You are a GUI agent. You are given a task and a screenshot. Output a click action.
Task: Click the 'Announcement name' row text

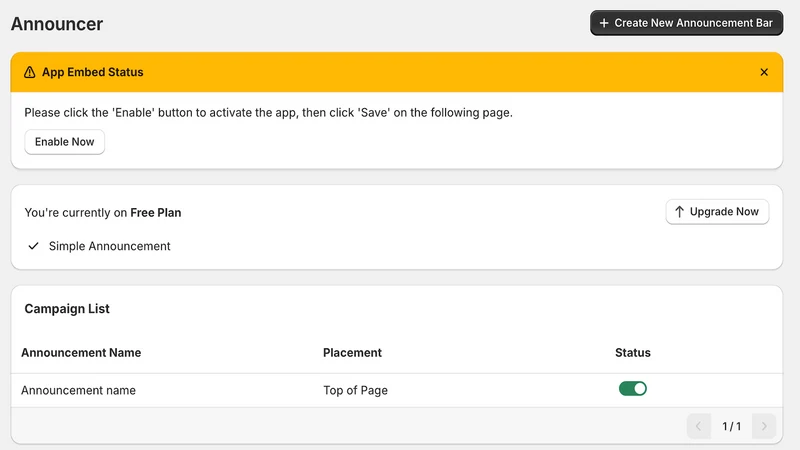(79, 390)
